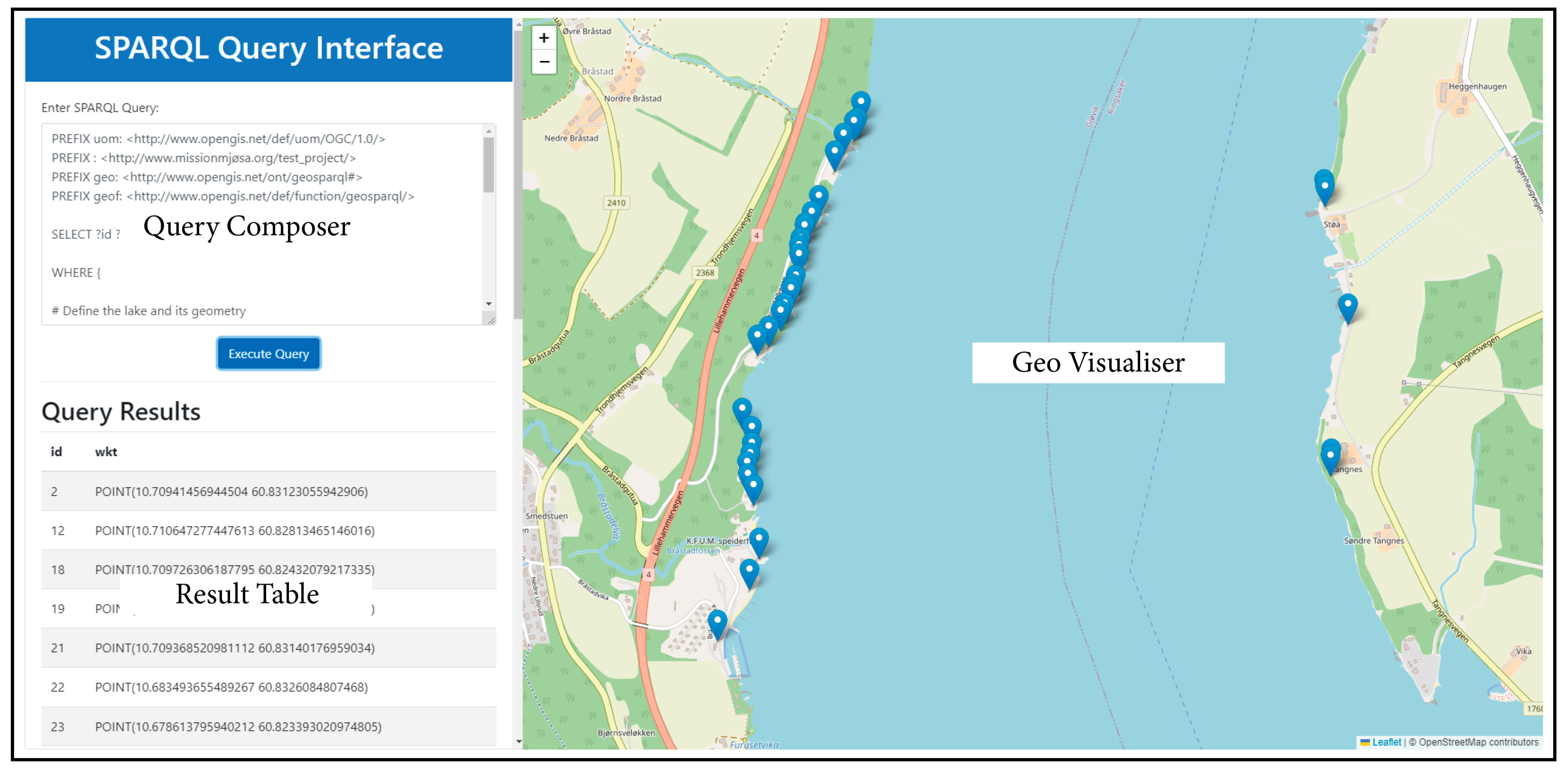The width and height of the screenshot is (1568, 770).
Task: Grab the query box resize handle
Action: (491, 320)
